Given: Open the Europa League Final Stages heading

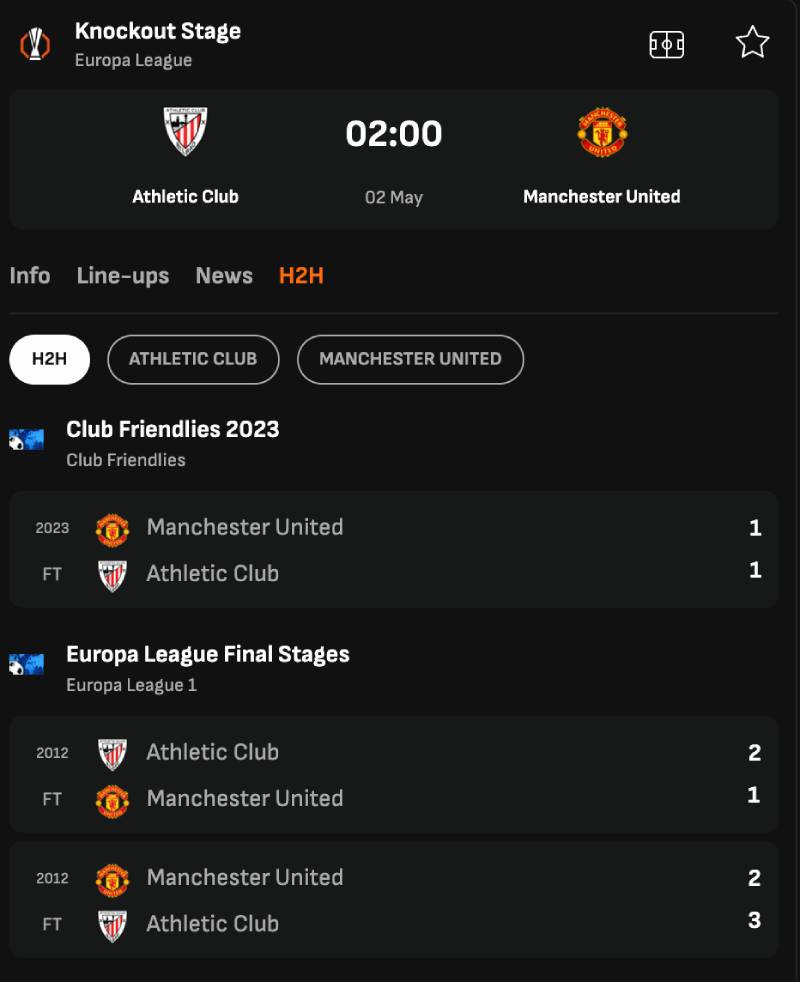Looking at the screenshot, I should (x=208, y=654).
